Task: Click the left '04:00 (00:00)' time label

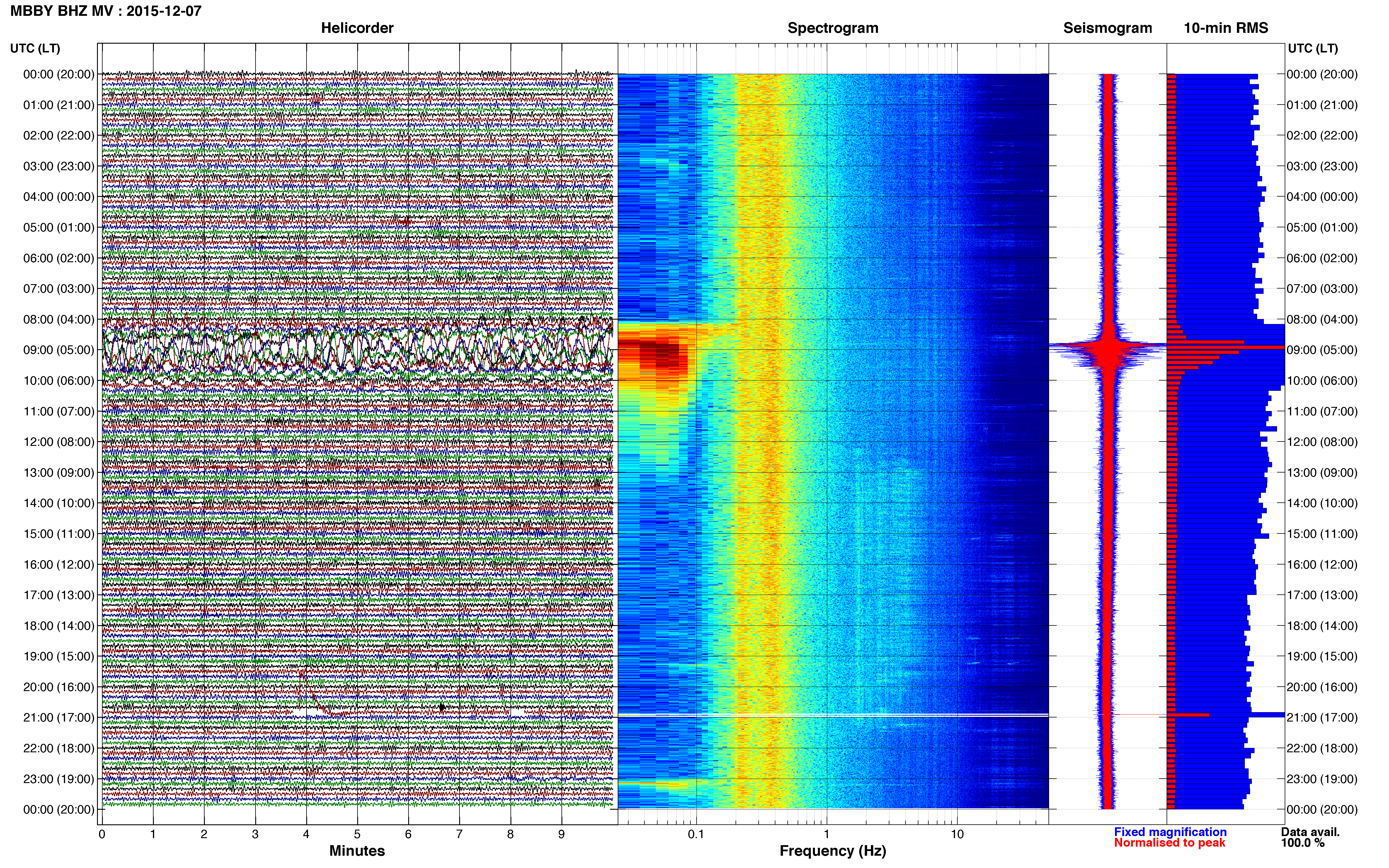Action: [x=59, y=196]
